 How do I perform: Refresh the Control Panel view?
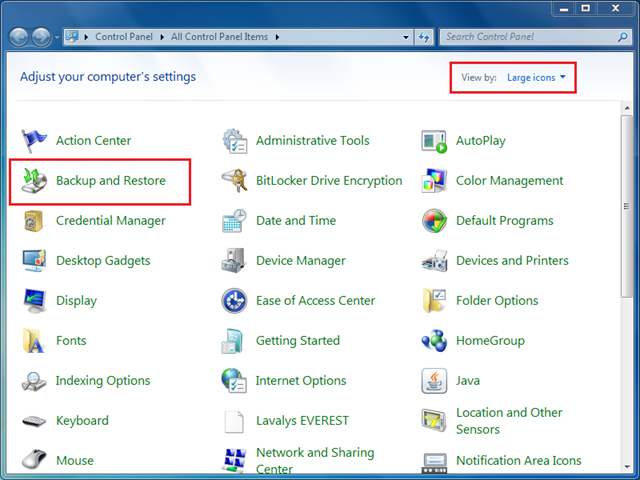point(424,37)
